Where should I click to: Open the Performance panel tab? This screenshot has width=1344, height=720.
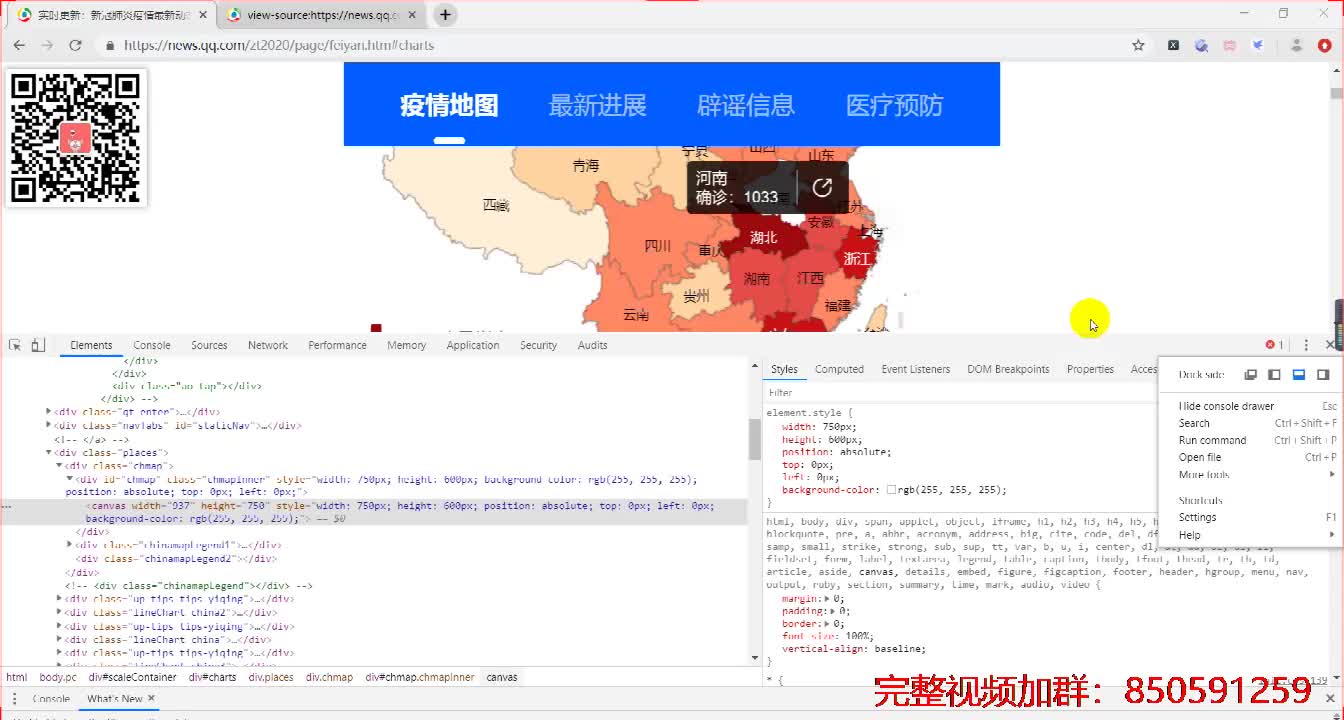pyautogui.click(x=337, y=345)
